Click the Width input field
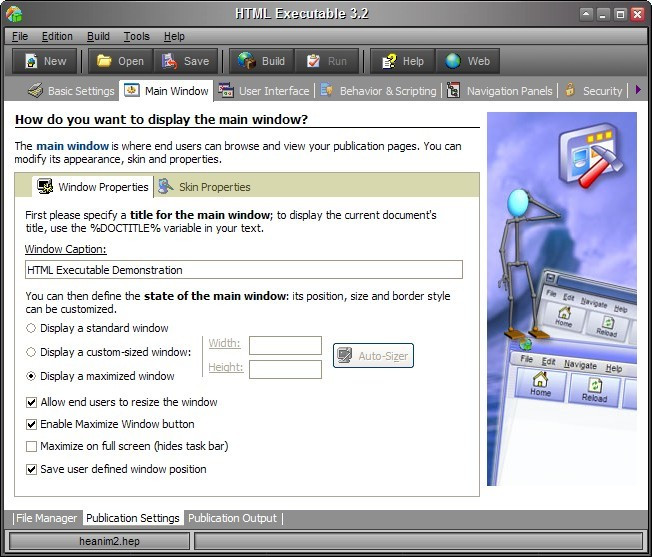 click(285, 345)
